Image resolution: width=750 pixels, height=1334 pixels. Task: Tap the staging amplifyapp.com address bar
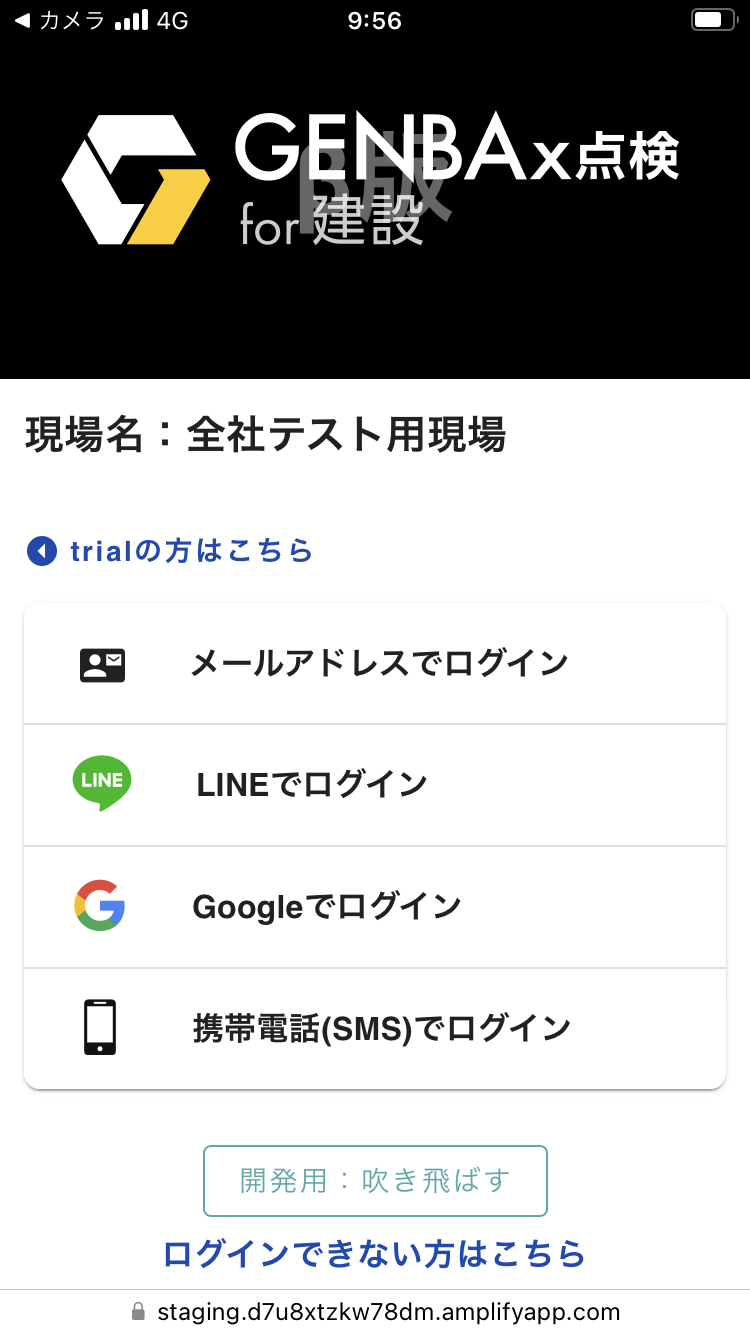tap(388, 1312)
